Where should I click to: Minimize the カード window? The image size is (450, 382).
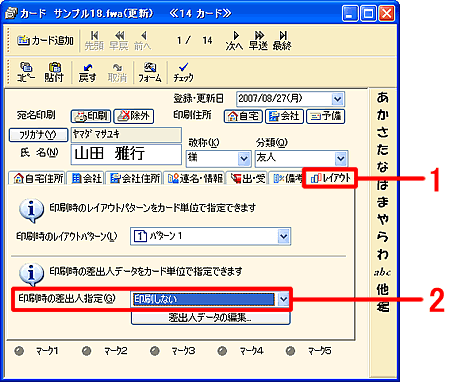coord(350,14)
